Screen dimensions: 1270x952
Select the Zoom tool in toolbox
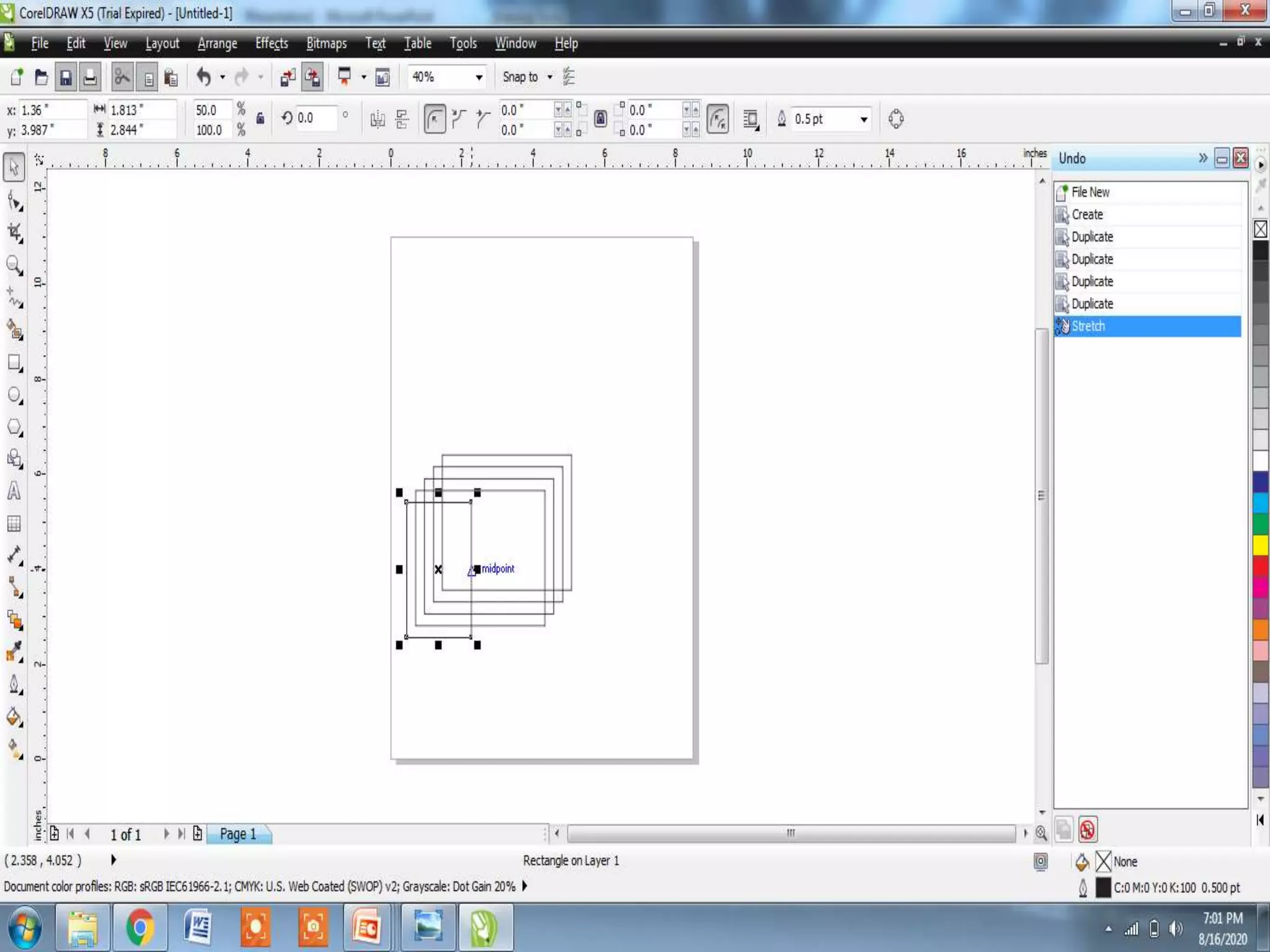coord(14,265)
